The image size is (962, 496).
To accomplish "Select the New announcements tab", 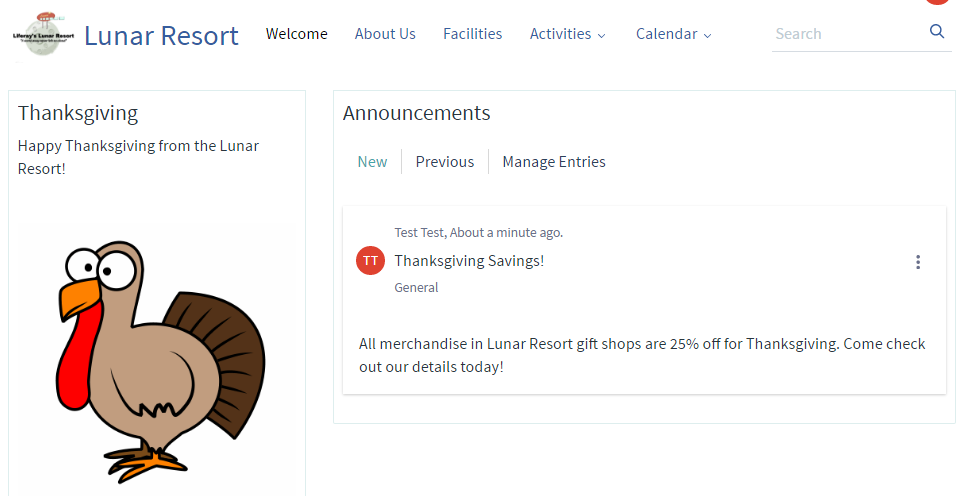I will (372, 161).
